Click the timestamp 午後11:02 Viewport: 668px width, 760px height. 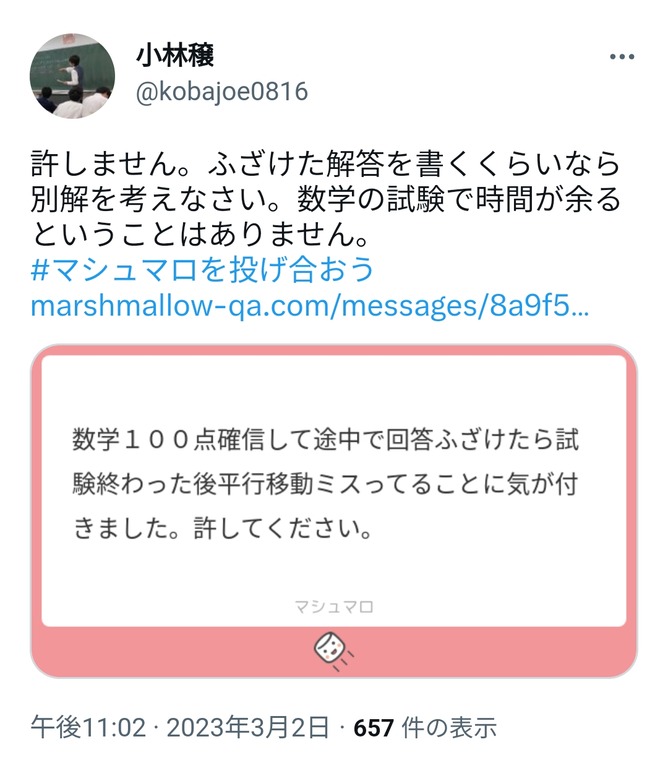[x=88, y=728]
